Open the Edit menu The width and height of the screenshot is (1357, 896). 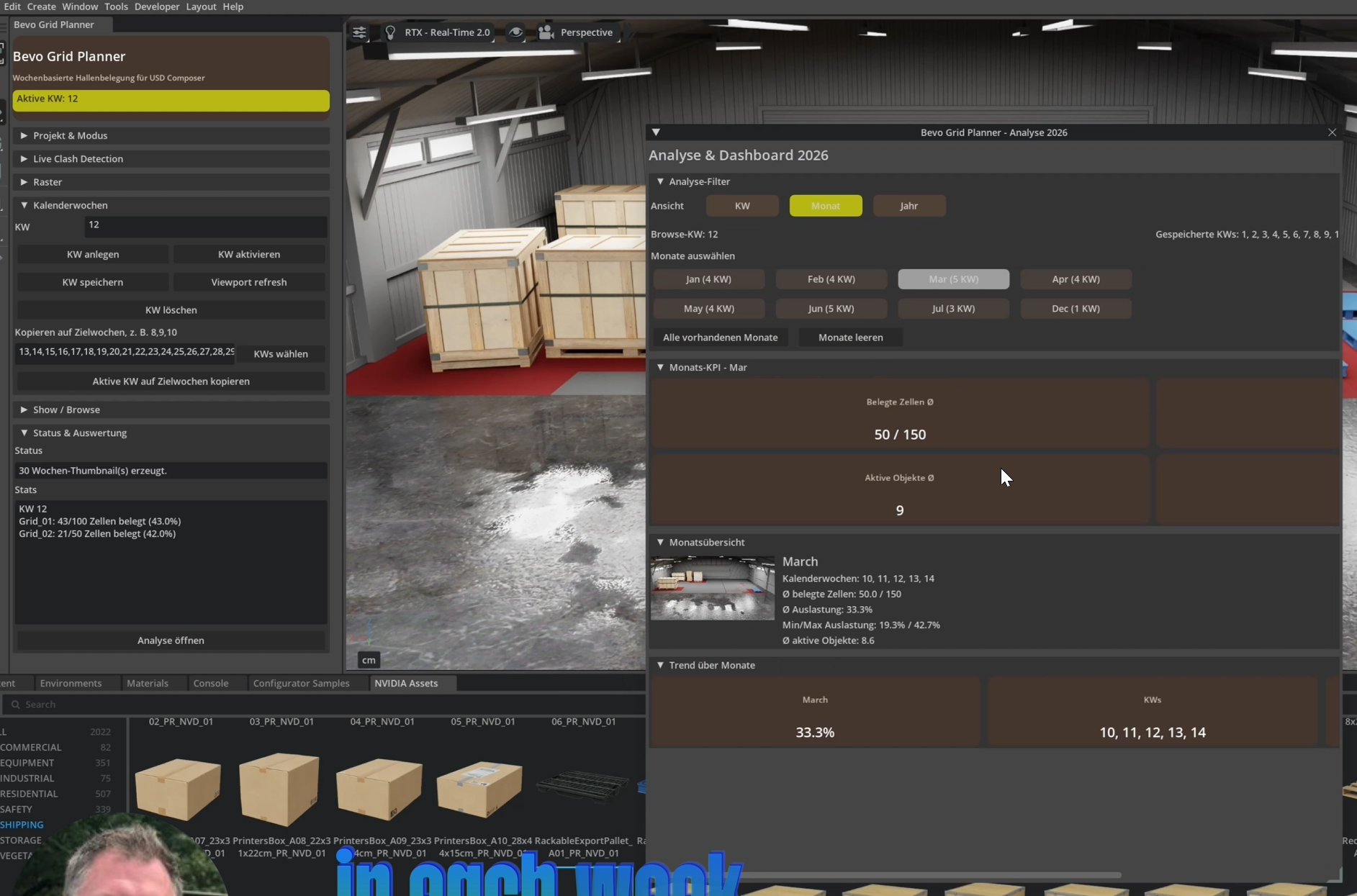click(12, 6)
